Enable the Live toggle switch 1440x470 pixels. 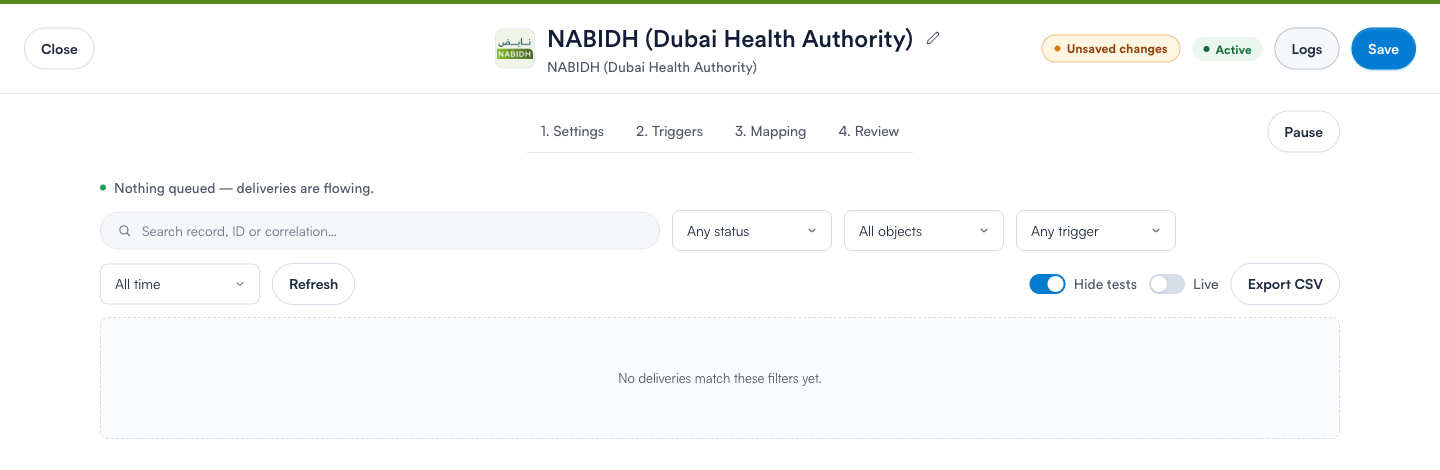[1166, 284]
